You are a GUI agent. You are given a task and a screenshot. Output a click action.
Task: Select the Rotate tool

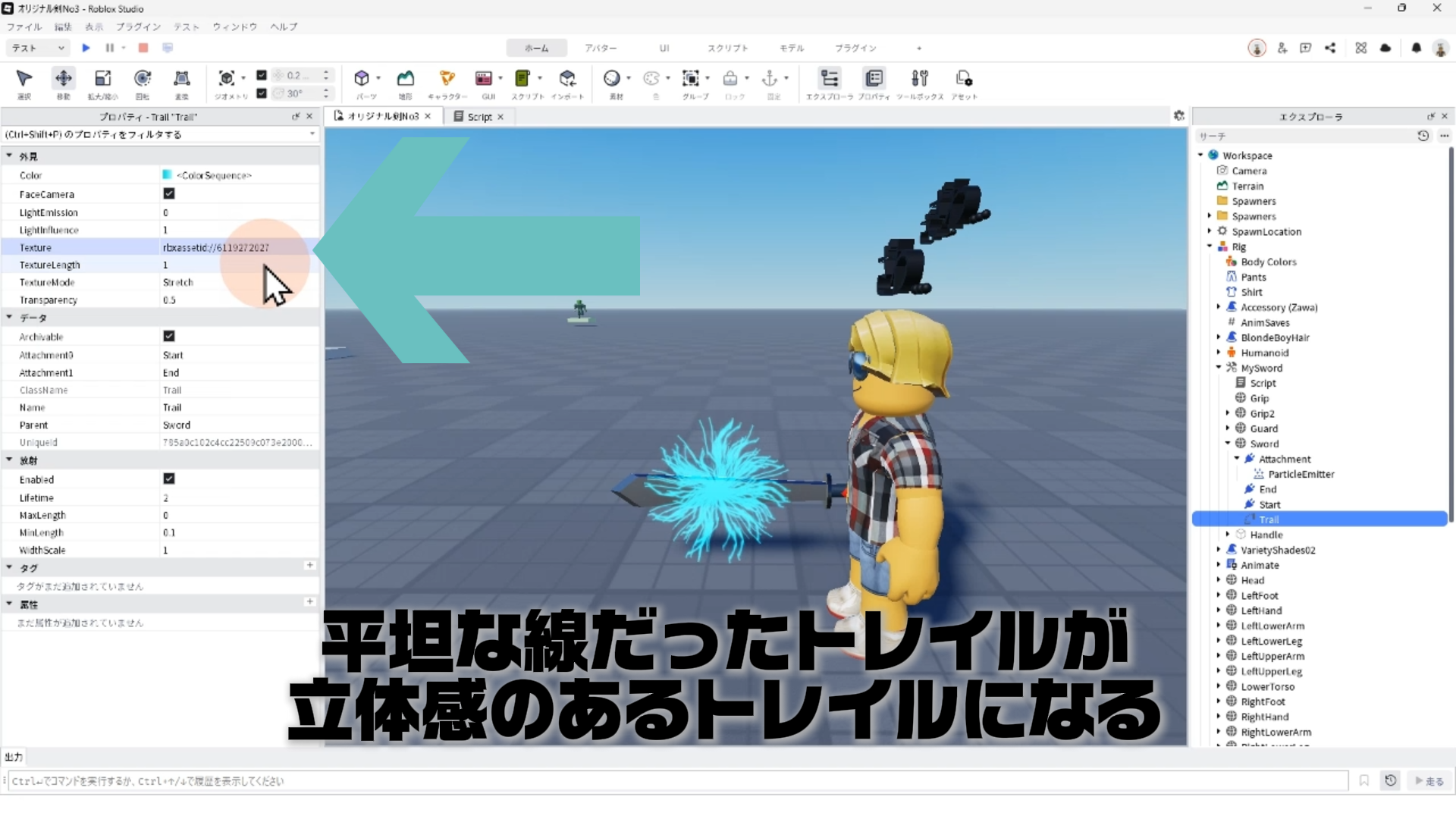(x=142, y=78)
